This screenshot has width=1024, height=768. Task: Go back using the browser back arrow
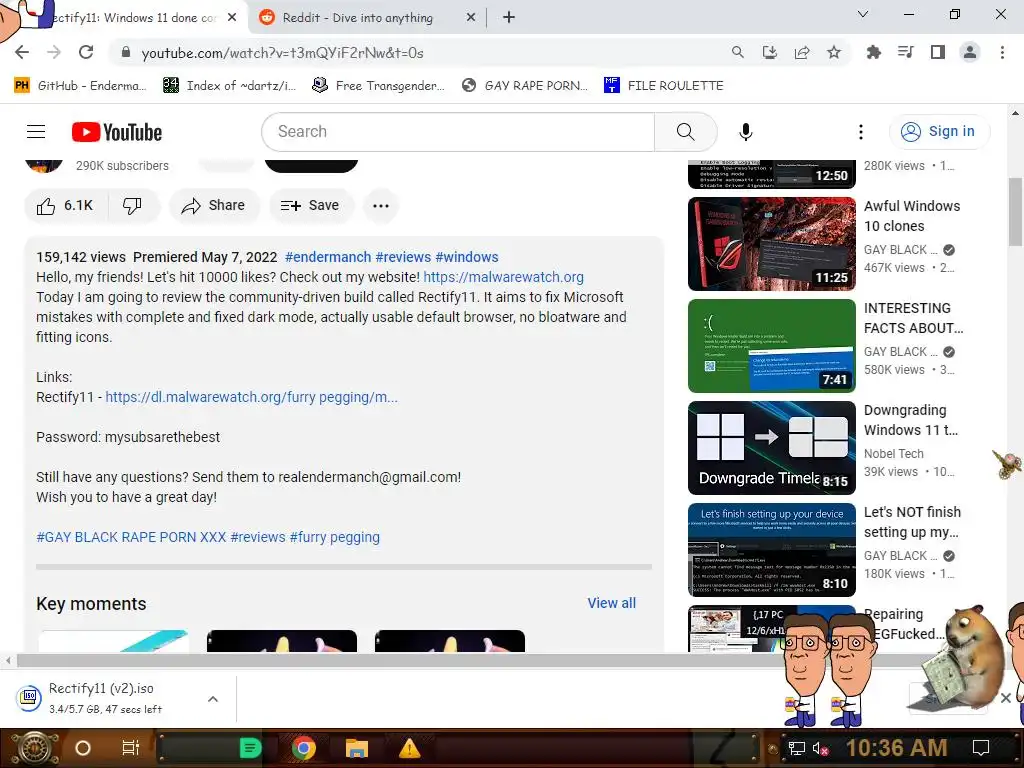(22, 52)
